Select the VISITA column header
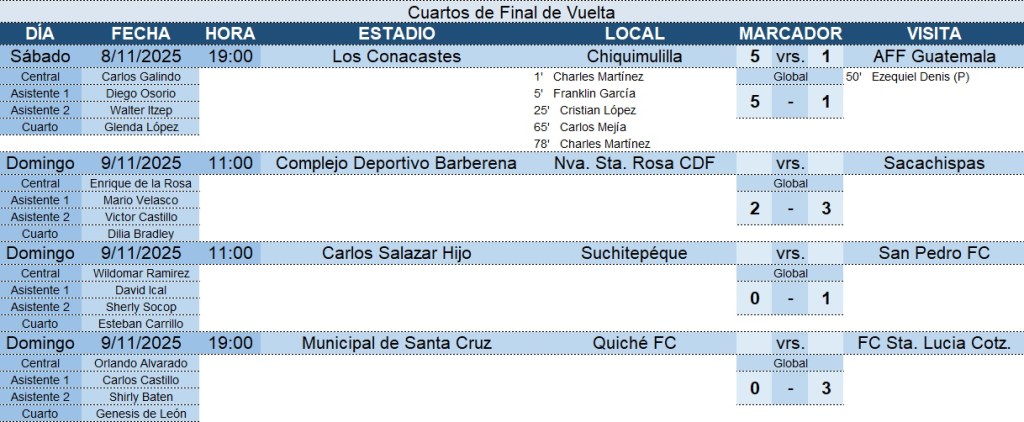The height and width of the screenshot is (422, 1024). [x=934, y=34]
